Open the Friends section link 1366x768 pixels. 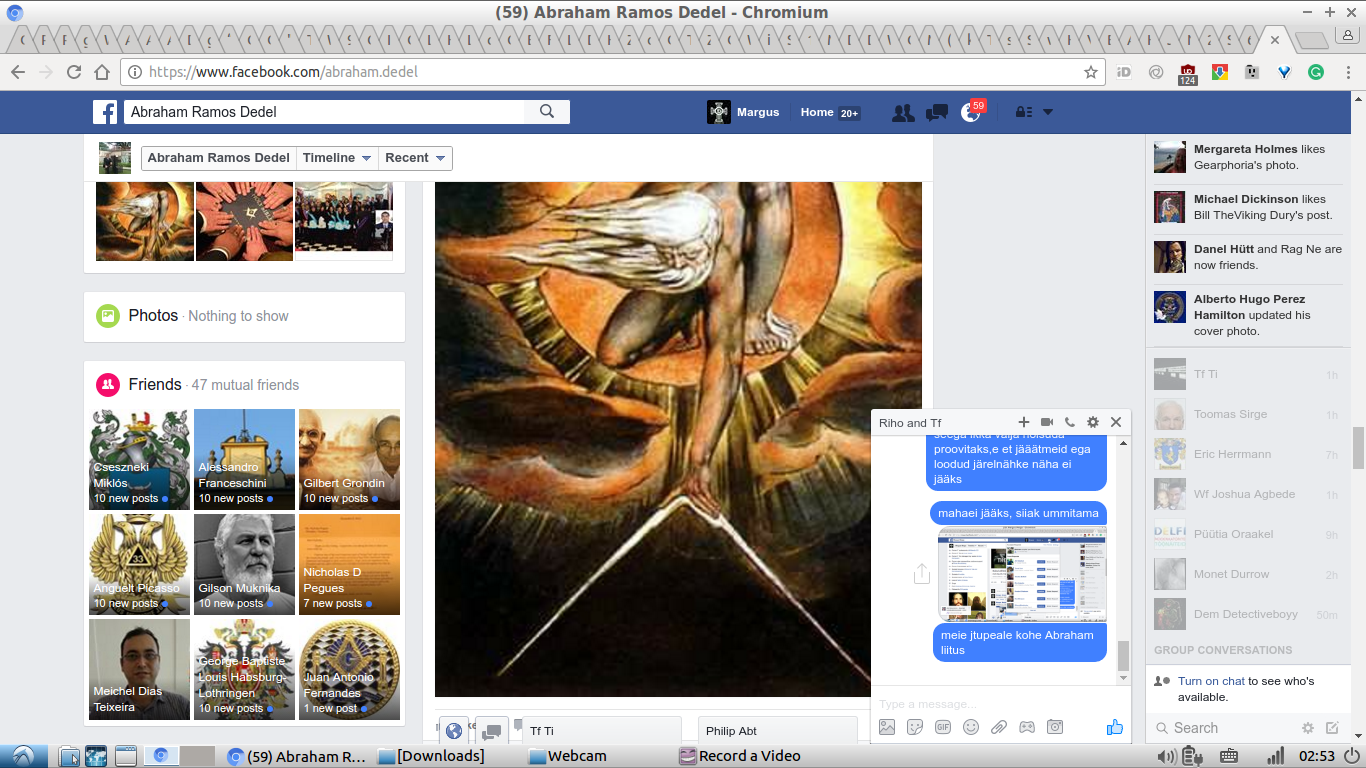point(155,384)
